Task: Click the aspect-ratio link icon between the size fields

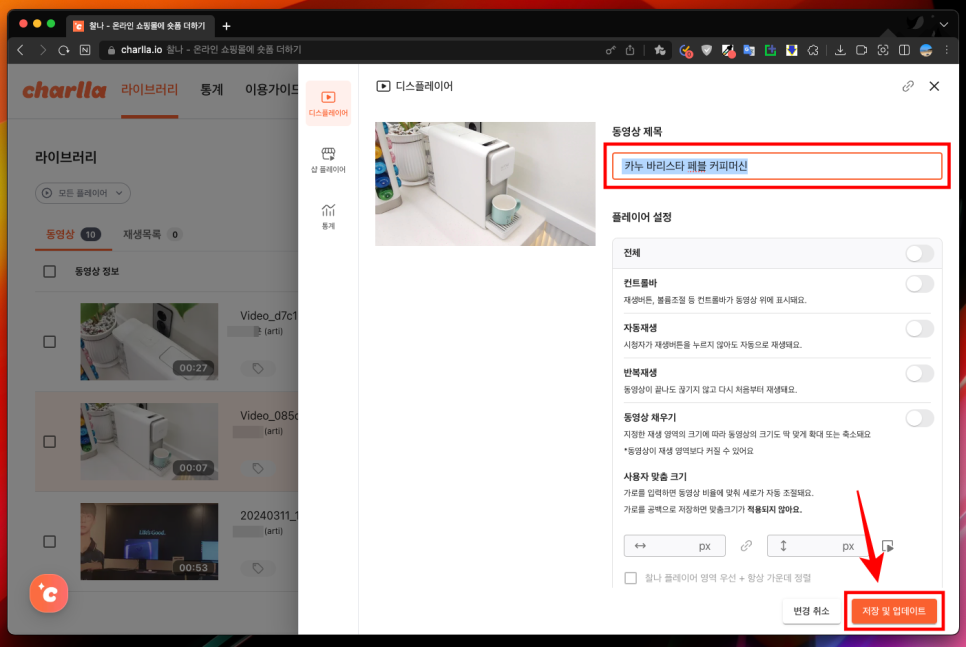Action: pyautogui.click(x=746, y=546)
